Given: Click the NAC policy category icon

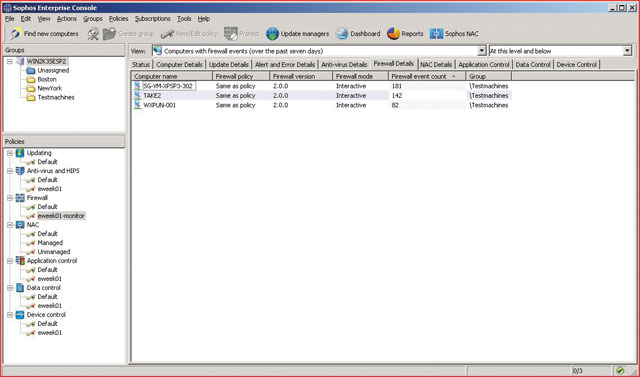Looking at the screenshot, I should click(x=20, y=224).
